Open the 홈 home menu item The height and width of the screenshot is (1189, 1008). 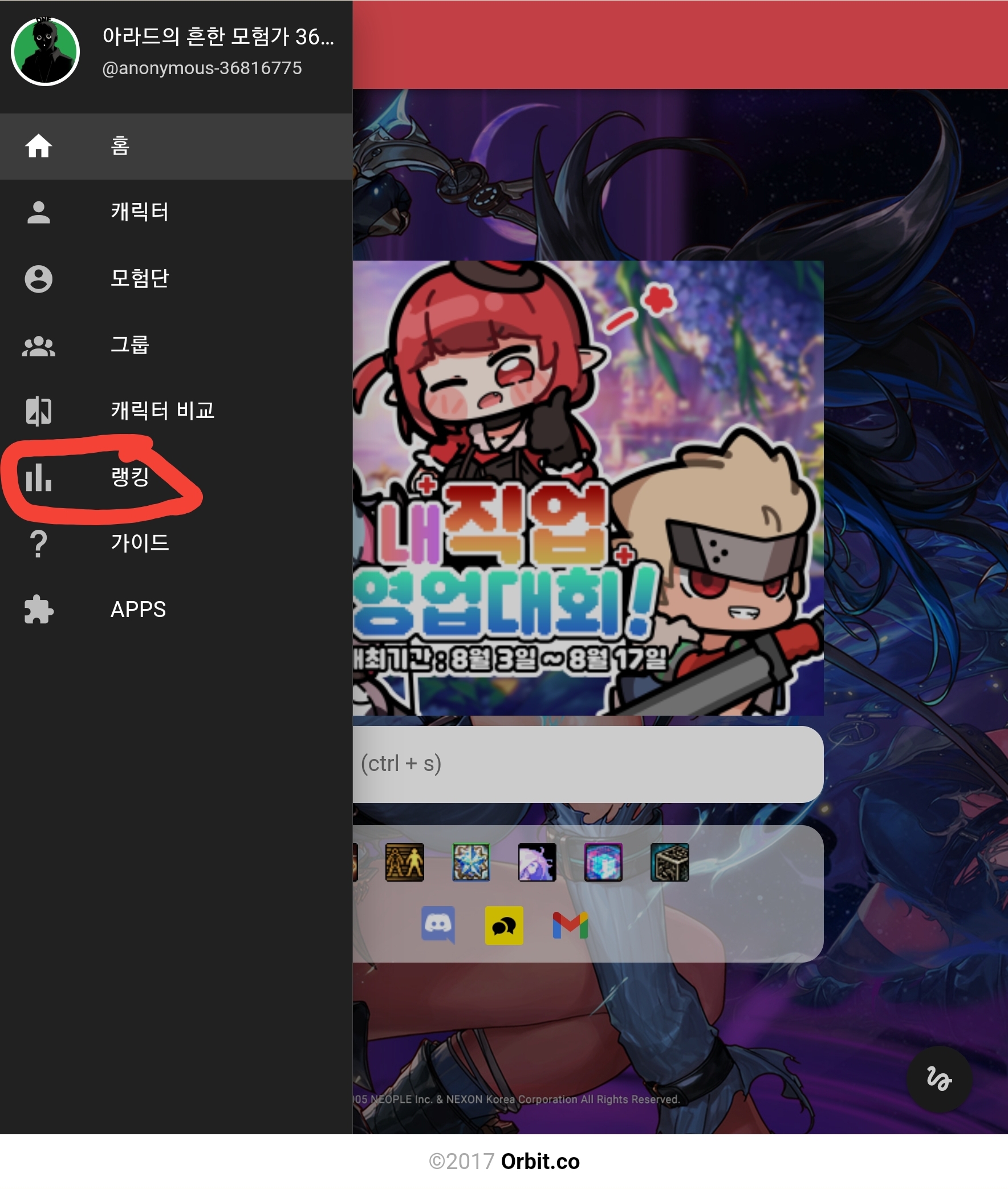(x=176, y=147)
